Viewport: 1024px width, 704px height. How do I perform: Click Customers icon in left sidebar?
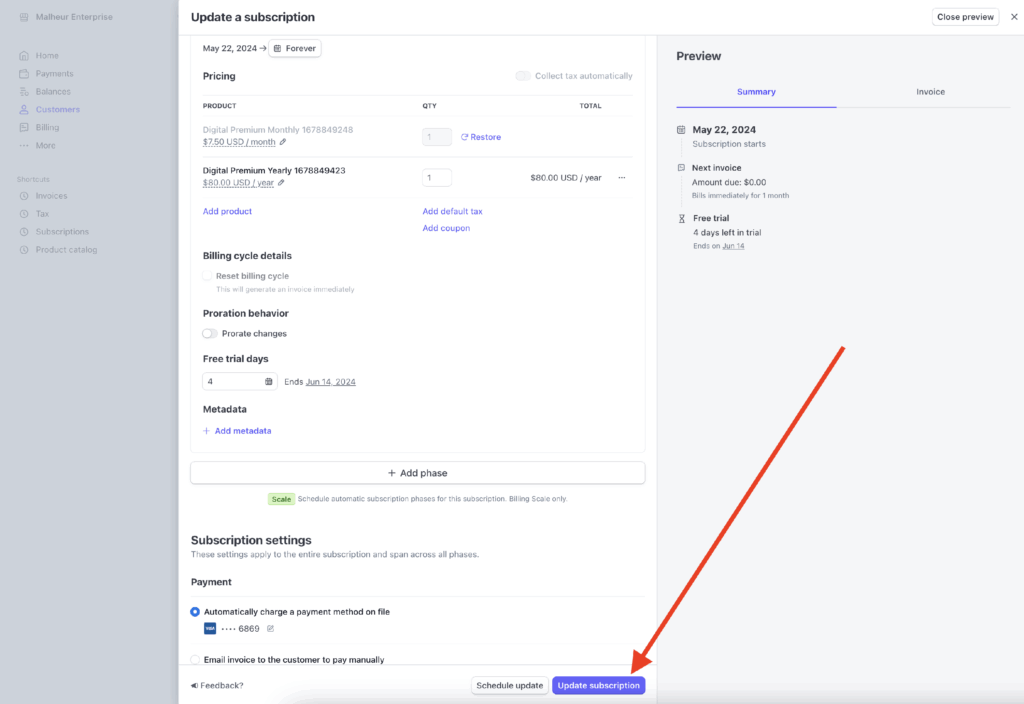tap(24, 110)
